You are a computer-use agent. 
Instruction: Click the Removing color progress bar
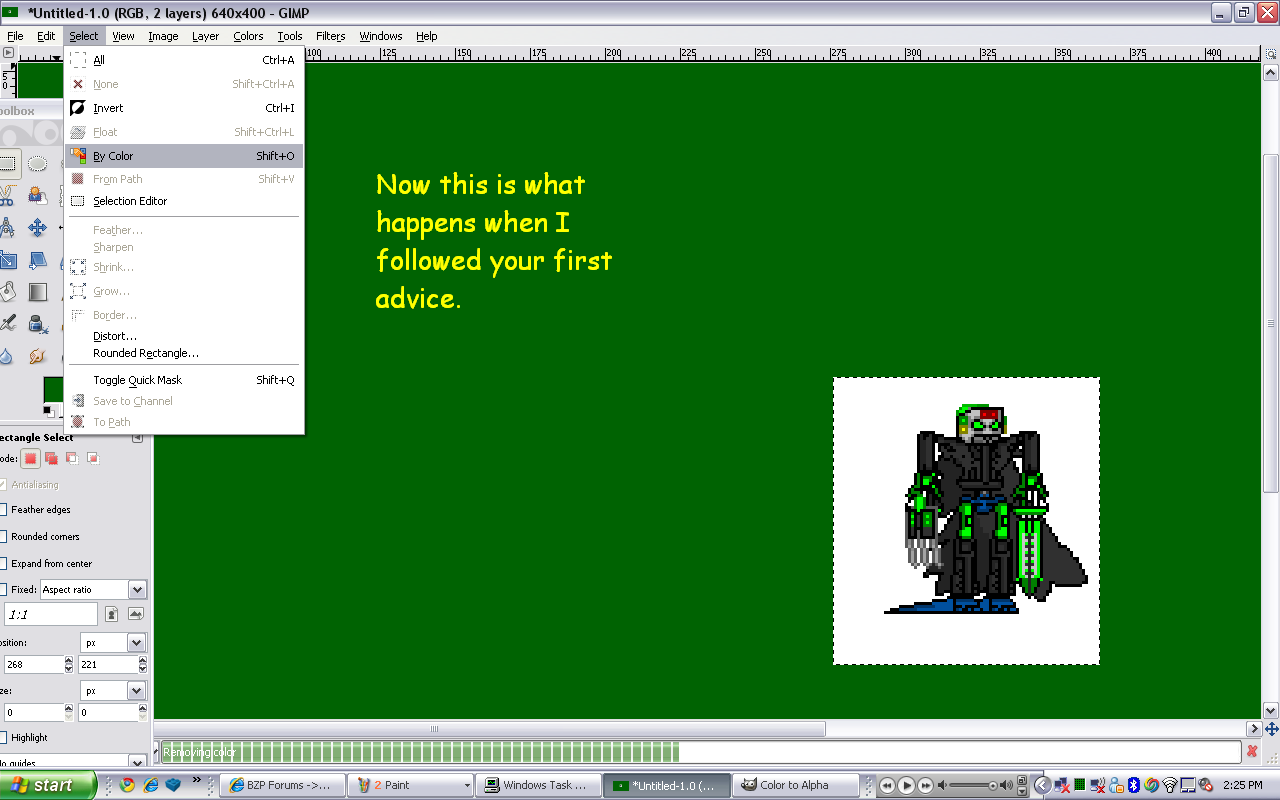(x=699, y=752)
